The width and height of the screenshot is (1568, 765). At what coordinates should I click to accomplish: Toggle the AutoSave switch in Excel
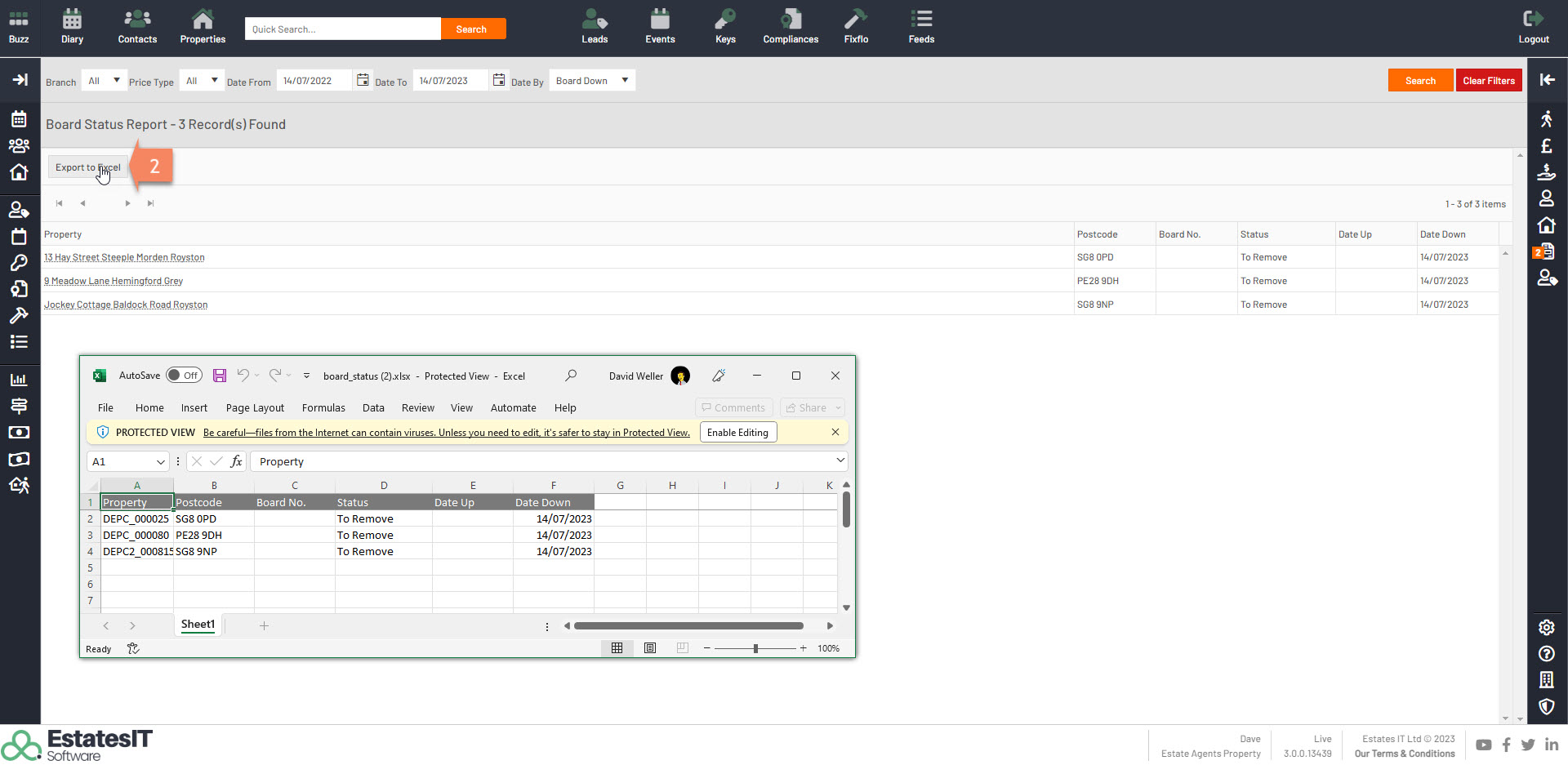(x=184, y=376)
